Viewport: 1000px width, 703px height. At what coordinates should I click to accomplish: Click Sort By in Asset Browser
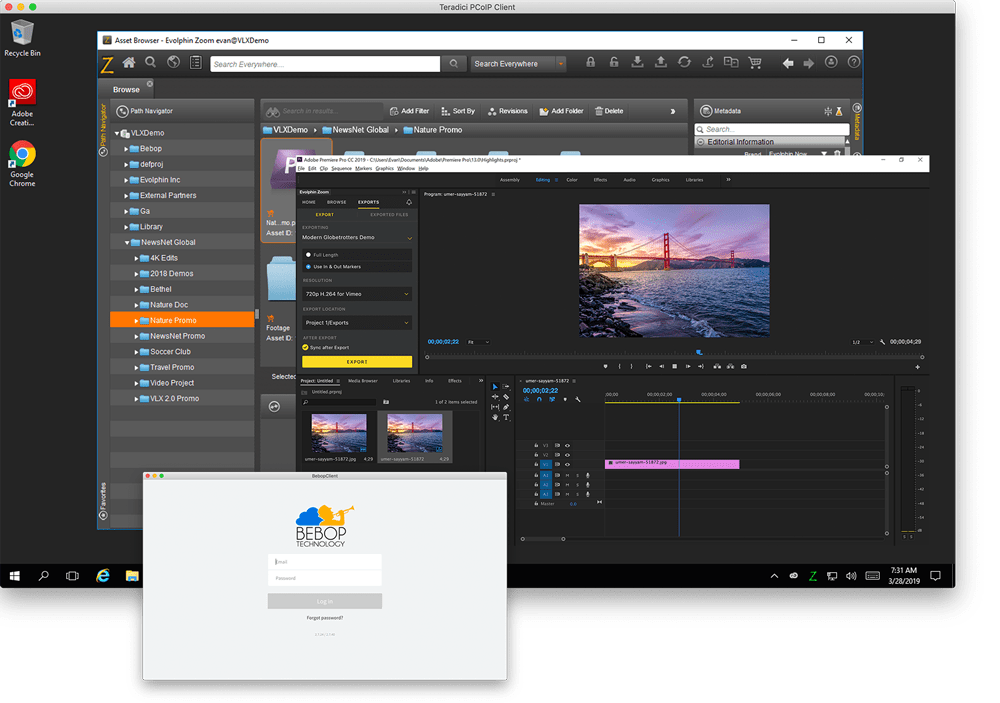click(458, 111)
